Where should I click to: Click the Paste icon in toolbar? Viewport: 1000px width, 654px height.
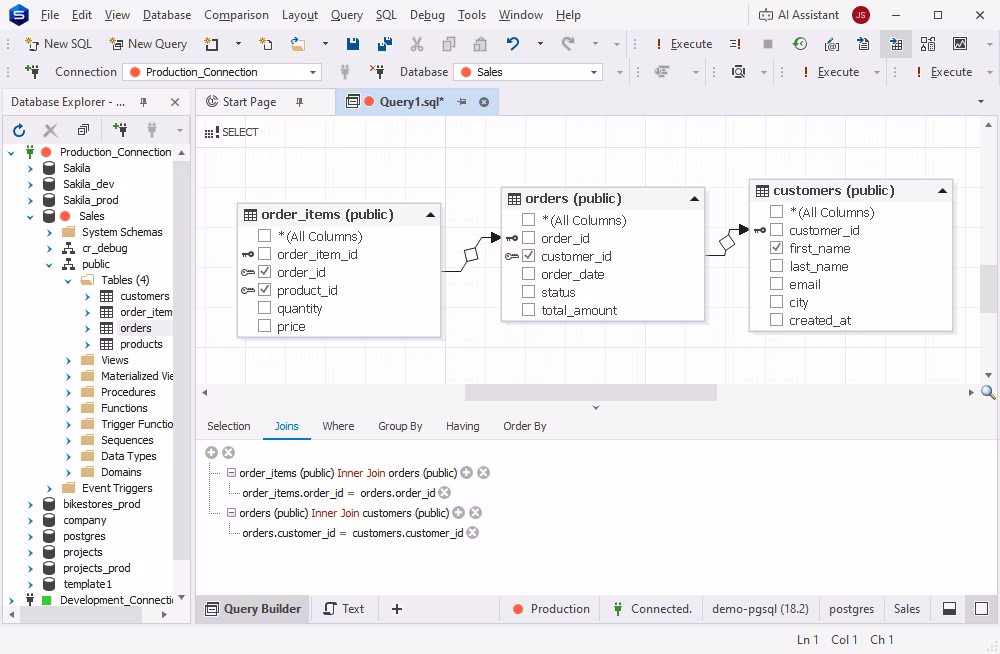[x=480, y=44]
